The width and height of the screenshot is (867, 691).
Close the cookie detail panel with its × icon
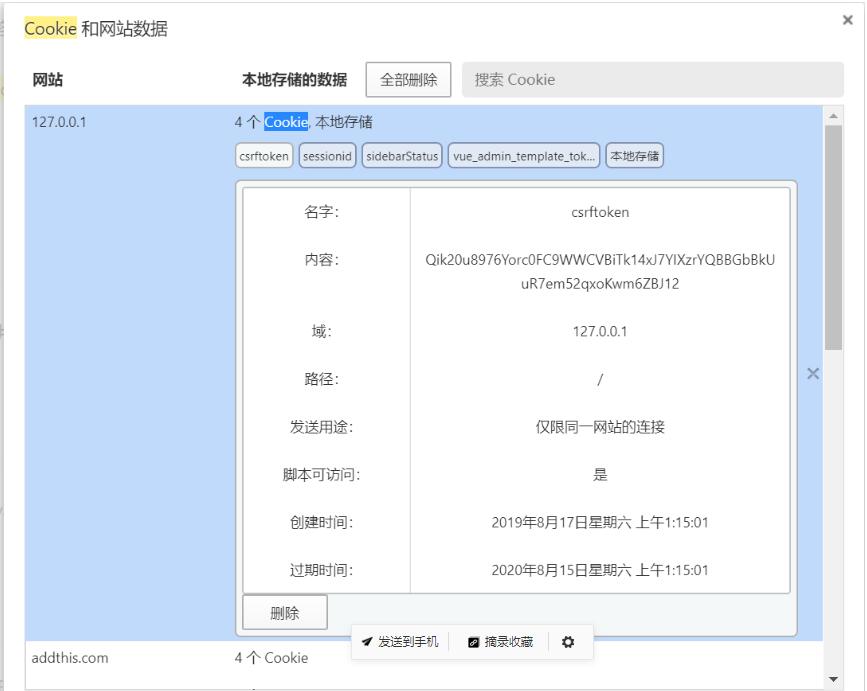coord(813,374)
